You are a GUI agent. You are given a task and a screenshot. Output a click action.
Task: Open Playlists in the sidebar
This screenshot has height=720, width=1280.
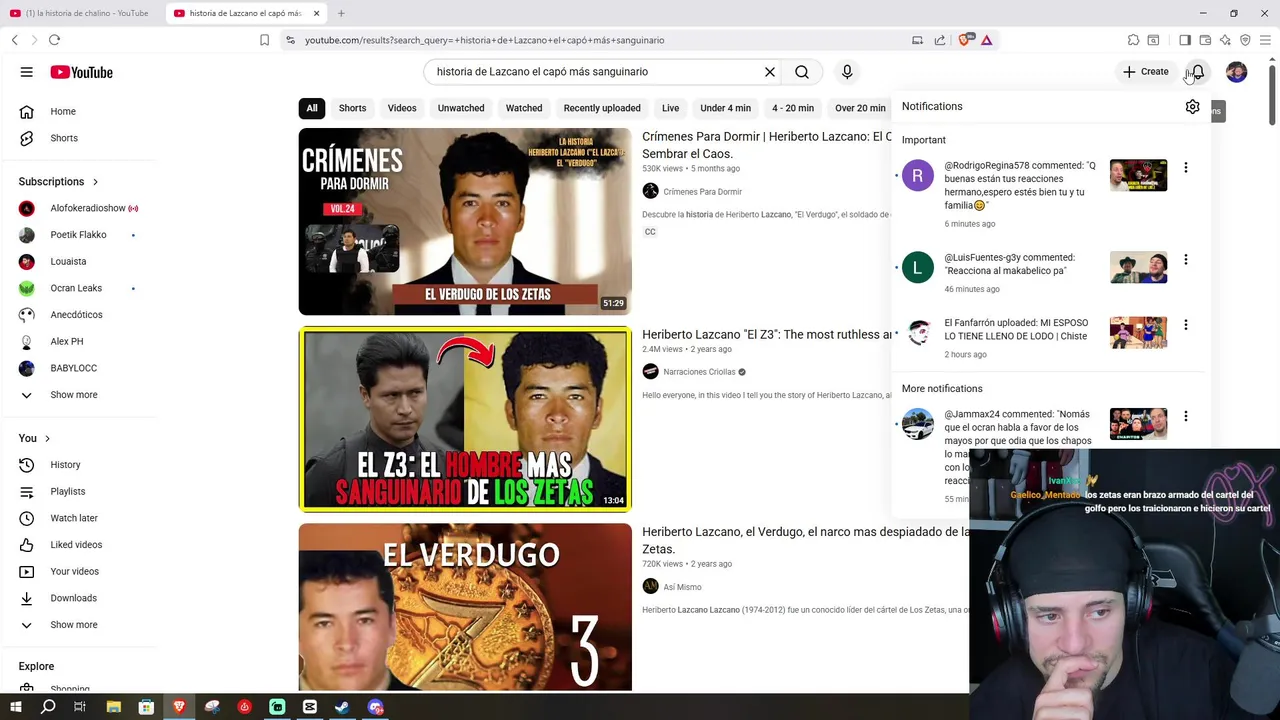coord(67,491)
